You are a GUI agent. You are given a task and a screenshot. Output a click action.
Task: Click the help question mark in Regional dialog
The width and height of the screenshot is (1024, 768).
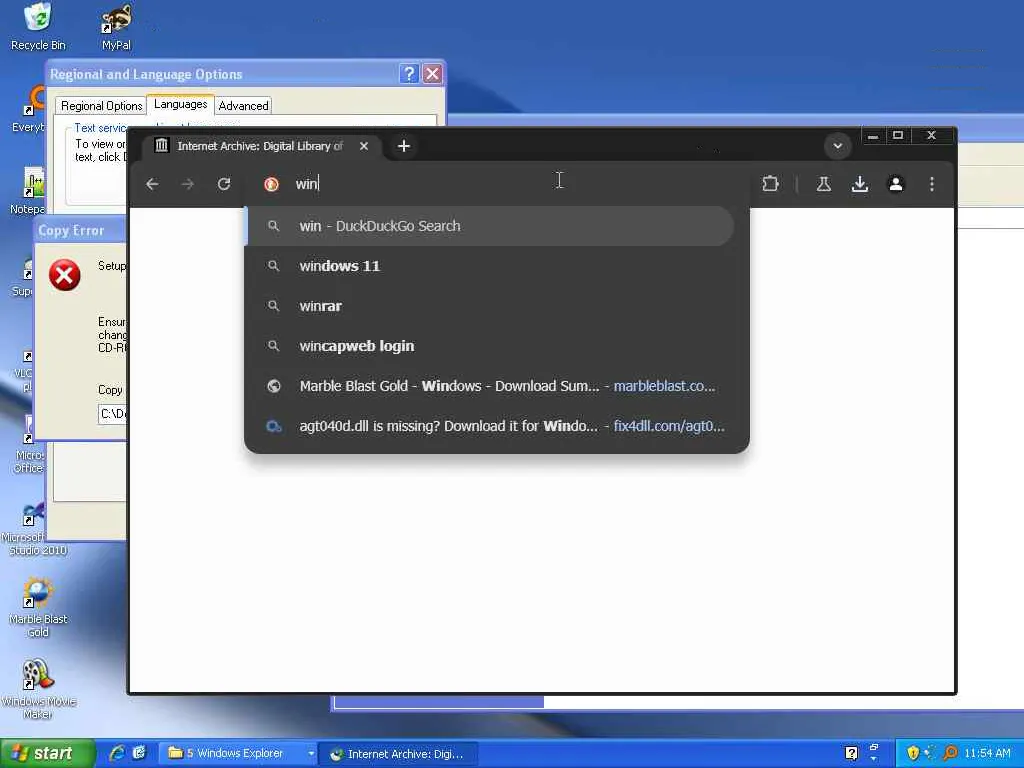[409, 74]
